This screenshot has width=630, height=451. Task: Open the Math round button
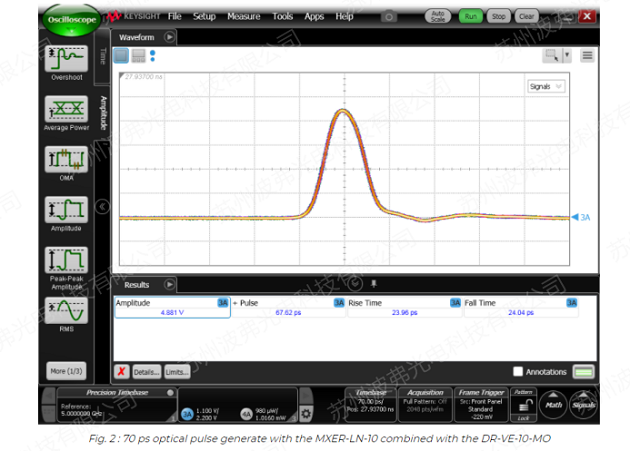pyautogui.click(x=553, y=405)
